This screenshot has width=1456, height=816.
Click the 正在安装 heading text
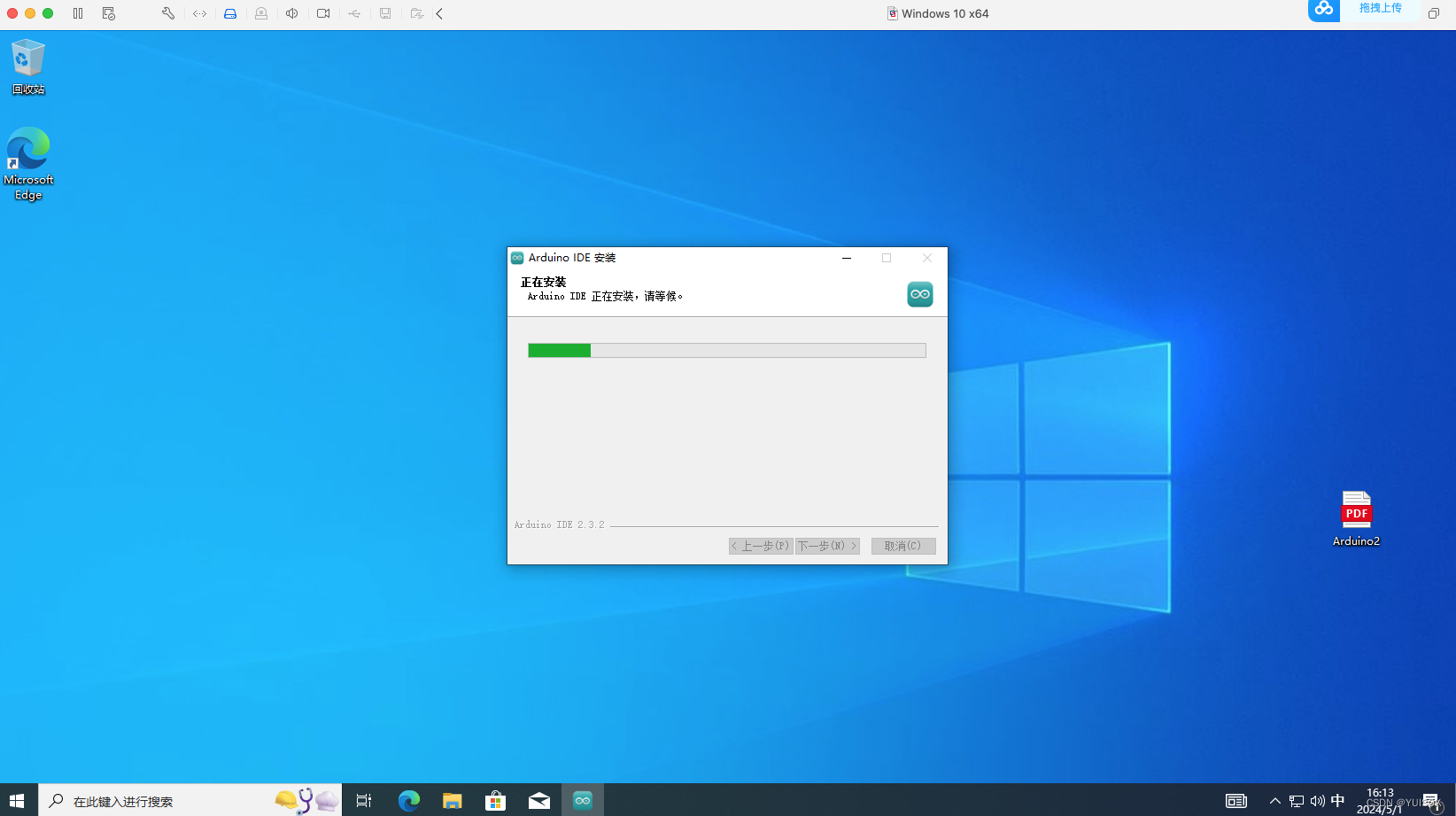click(543, 283)
